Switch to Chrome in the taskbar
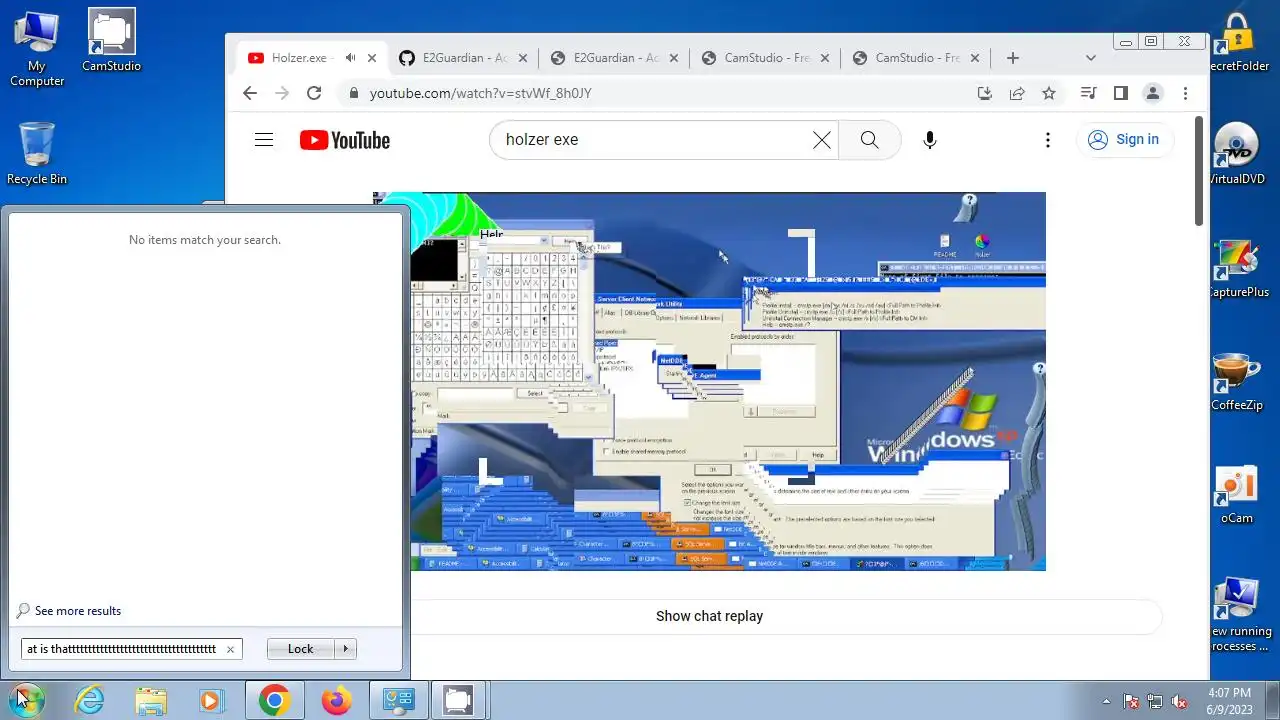Screen dimensions: 1280x720 [x=275, y=700]
